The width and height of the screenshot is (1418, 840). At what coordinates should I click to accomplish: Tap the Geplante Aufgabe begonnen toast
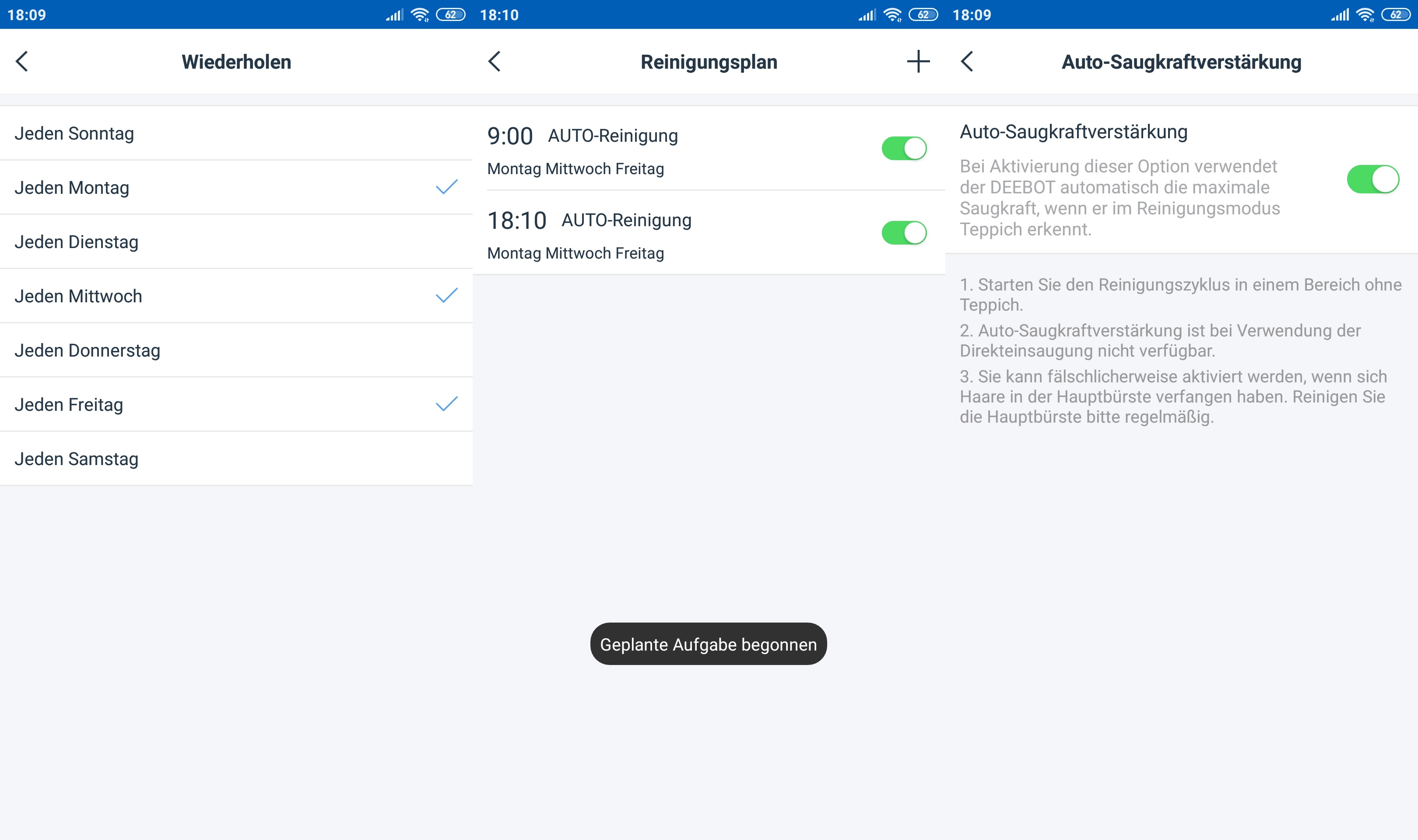708,644
